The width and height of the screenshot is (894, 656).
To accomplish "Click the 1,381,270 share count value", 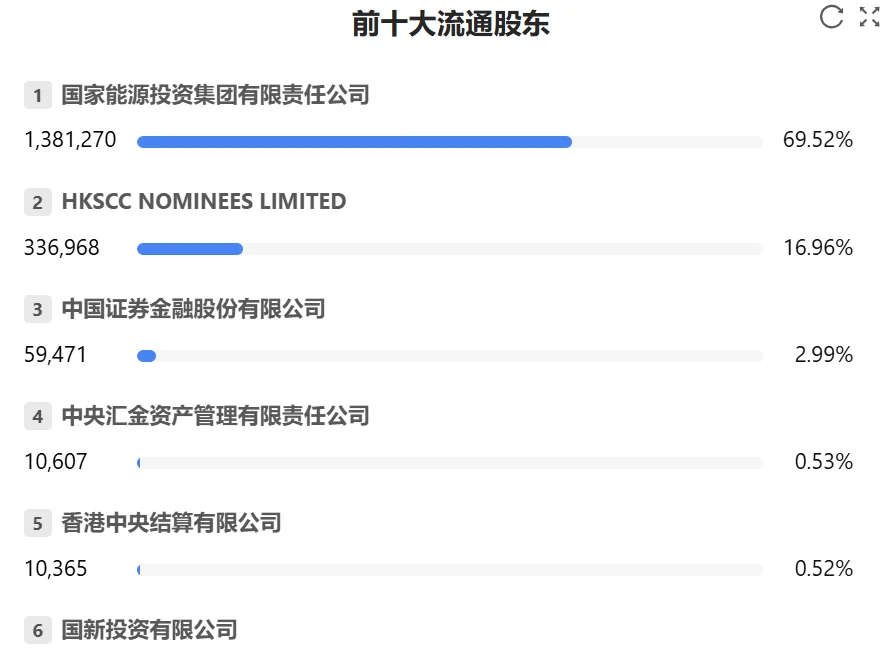I will click(70, 141).
